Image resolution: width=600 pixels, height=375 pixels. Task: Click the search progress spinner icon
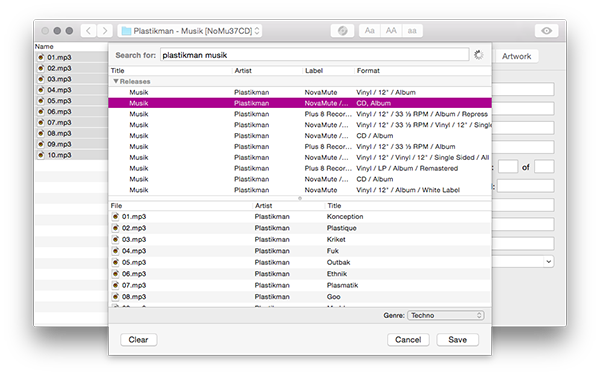pos(478,55)
